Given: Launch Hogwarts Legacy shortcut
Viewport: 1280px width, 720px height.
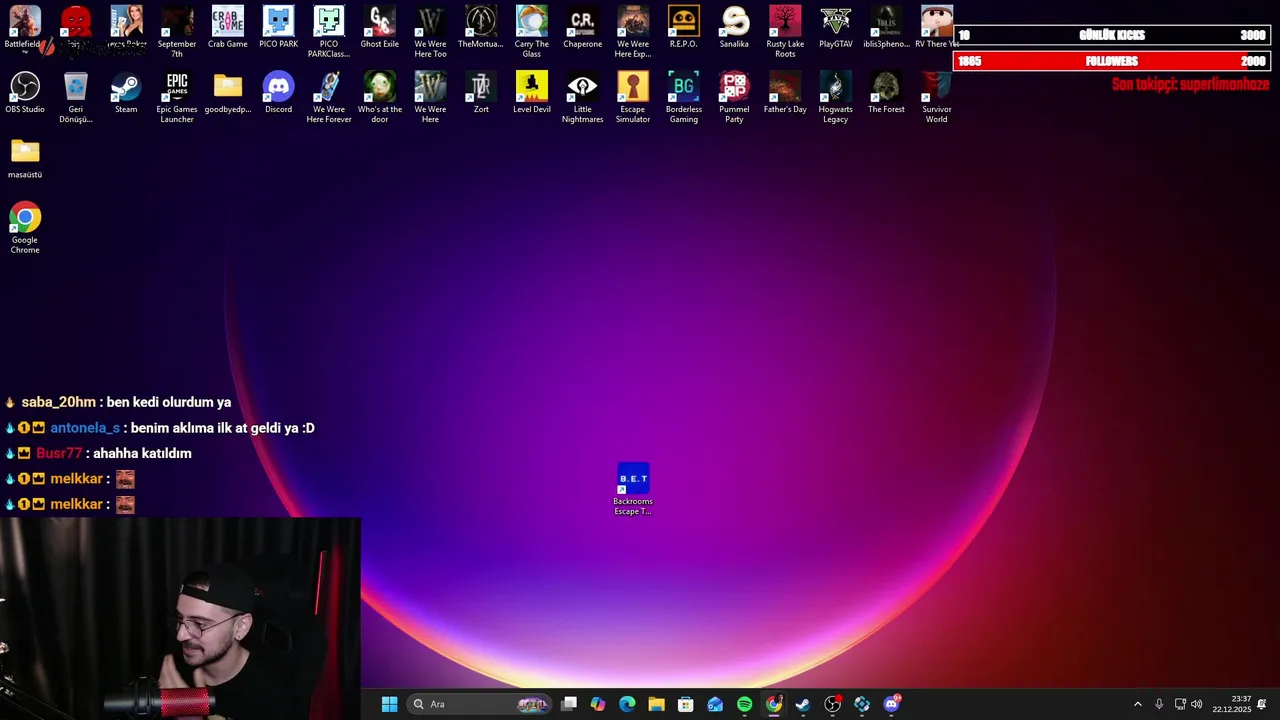Looking at the screenshot, I should [x=836, y=97].
